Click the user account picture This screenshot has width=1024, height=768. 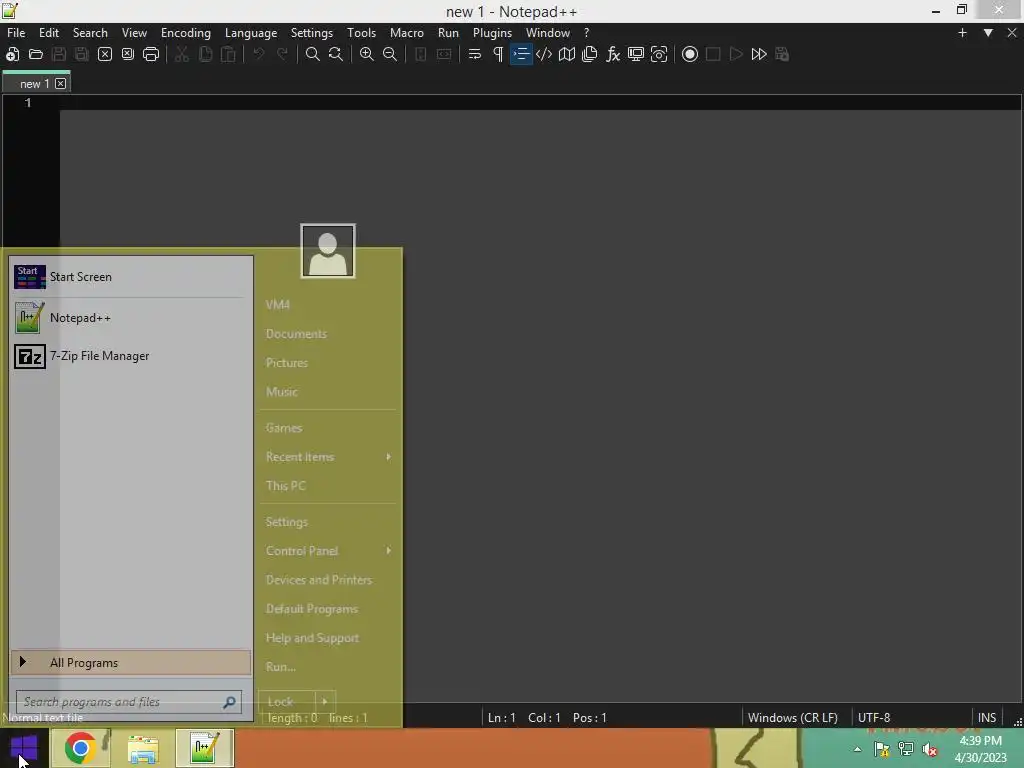(x=328, y=251)
